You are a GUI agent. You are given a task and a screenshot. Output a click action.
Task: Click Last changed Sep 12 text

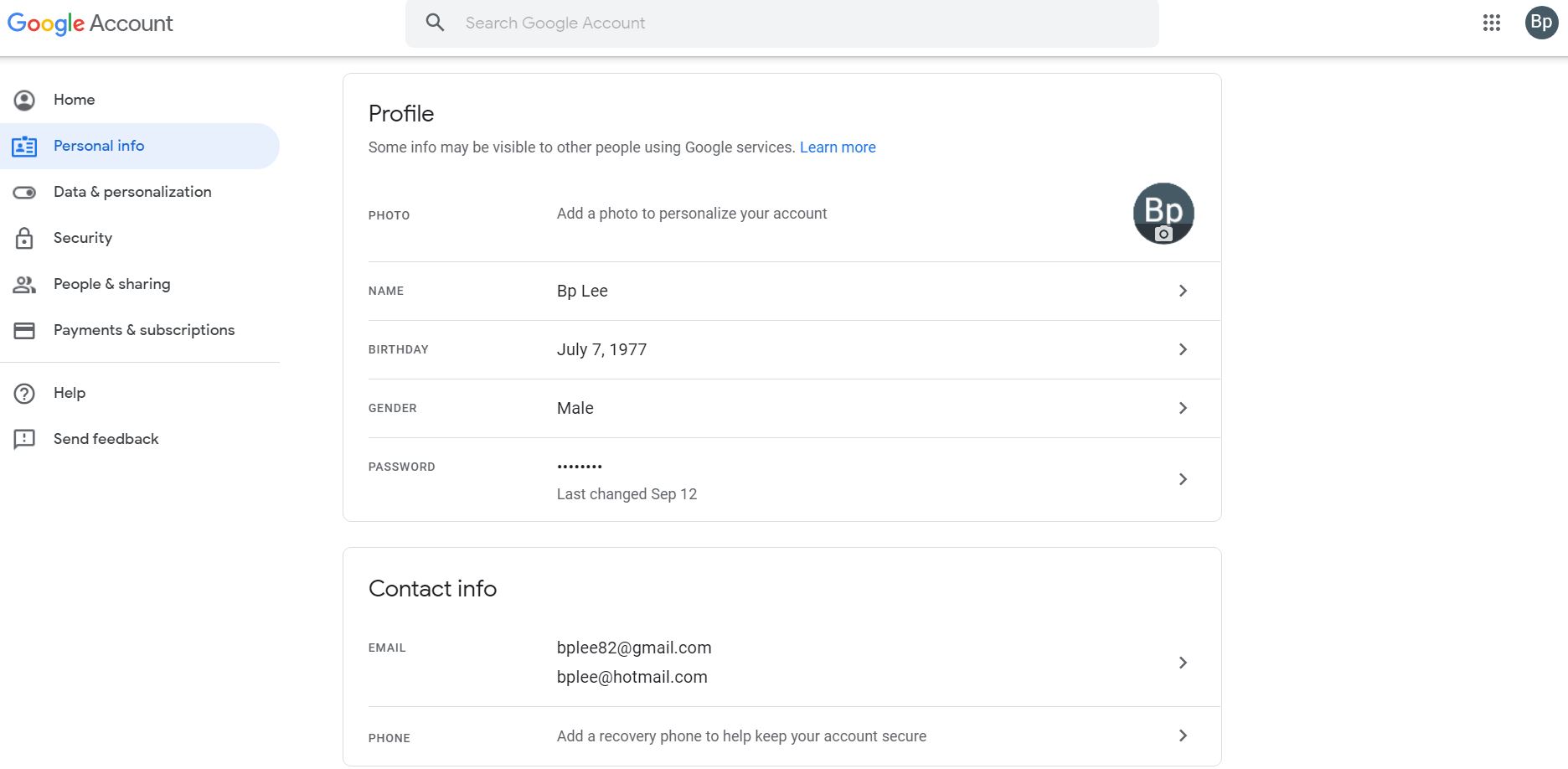(627, 494)
